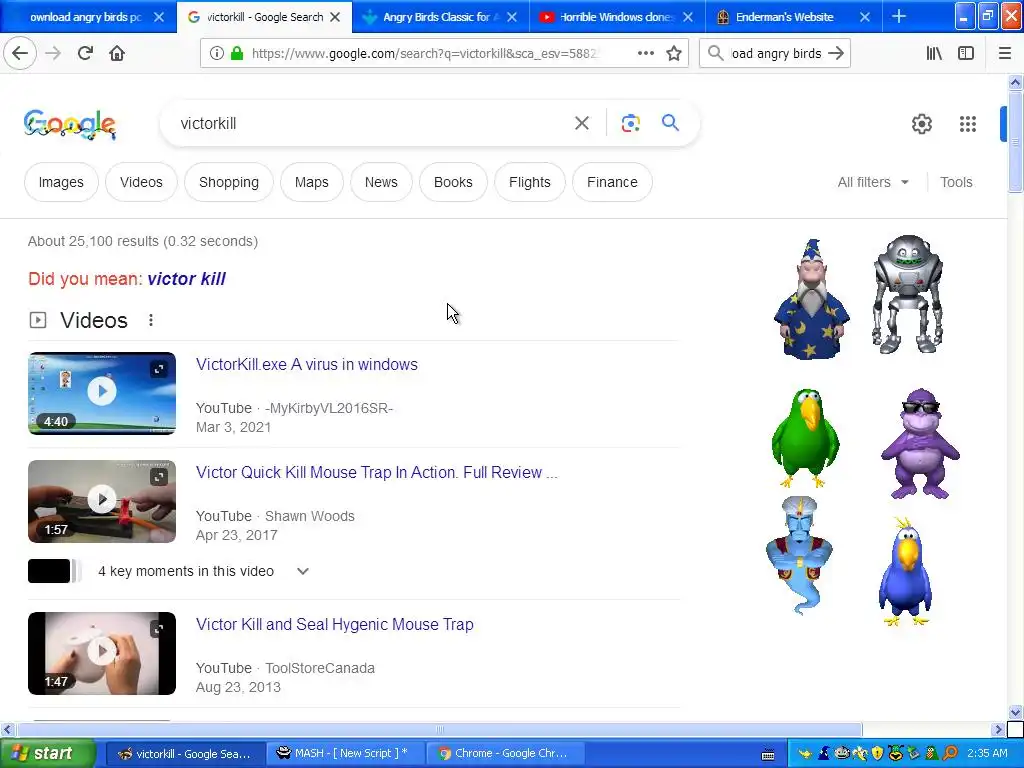Open the search Tools options
This screenshot has width=1024, height=768.
(956, 182)
